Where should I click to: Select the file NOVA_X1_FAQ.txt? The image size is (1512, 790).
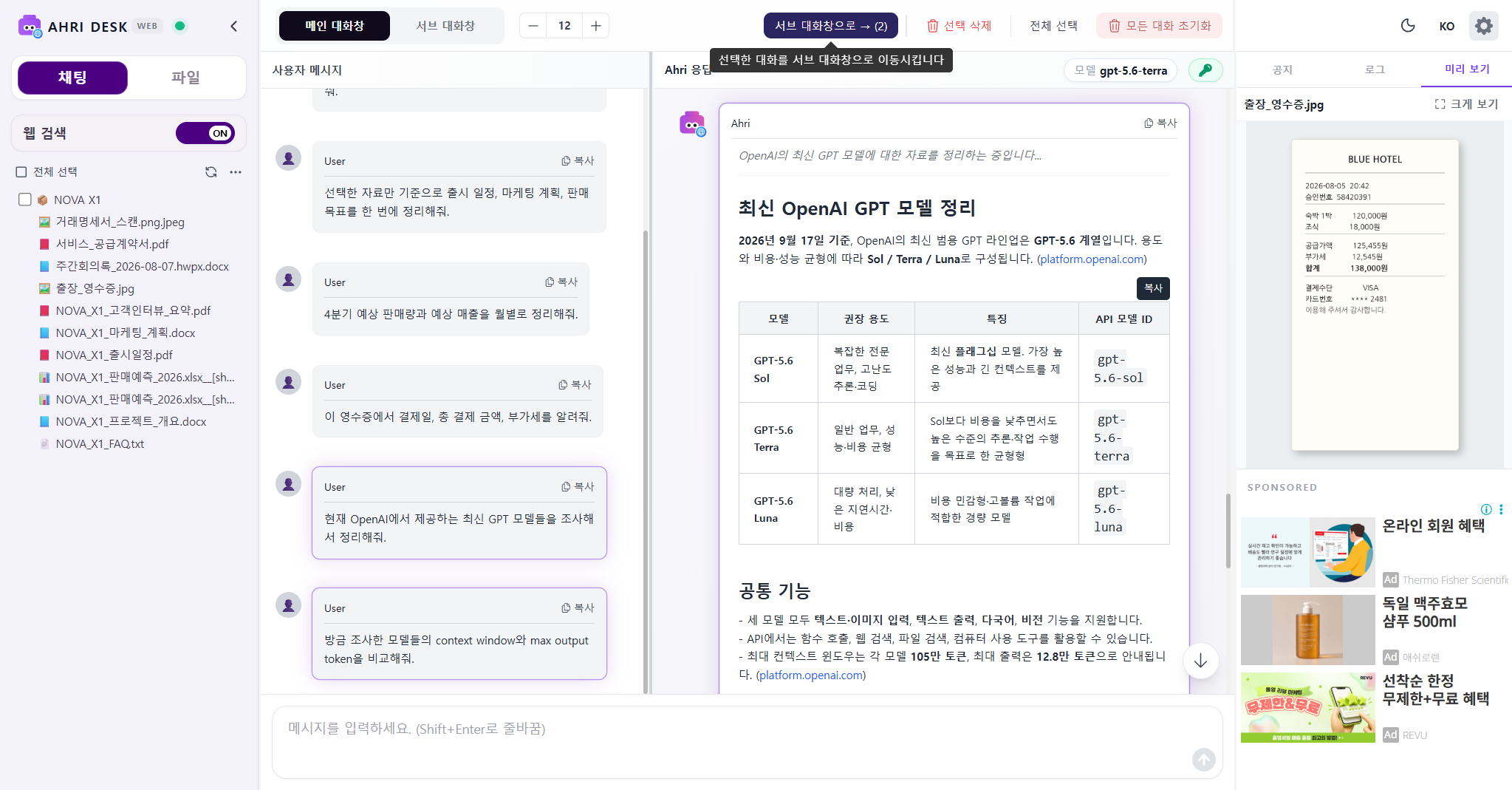coord(100,443)
